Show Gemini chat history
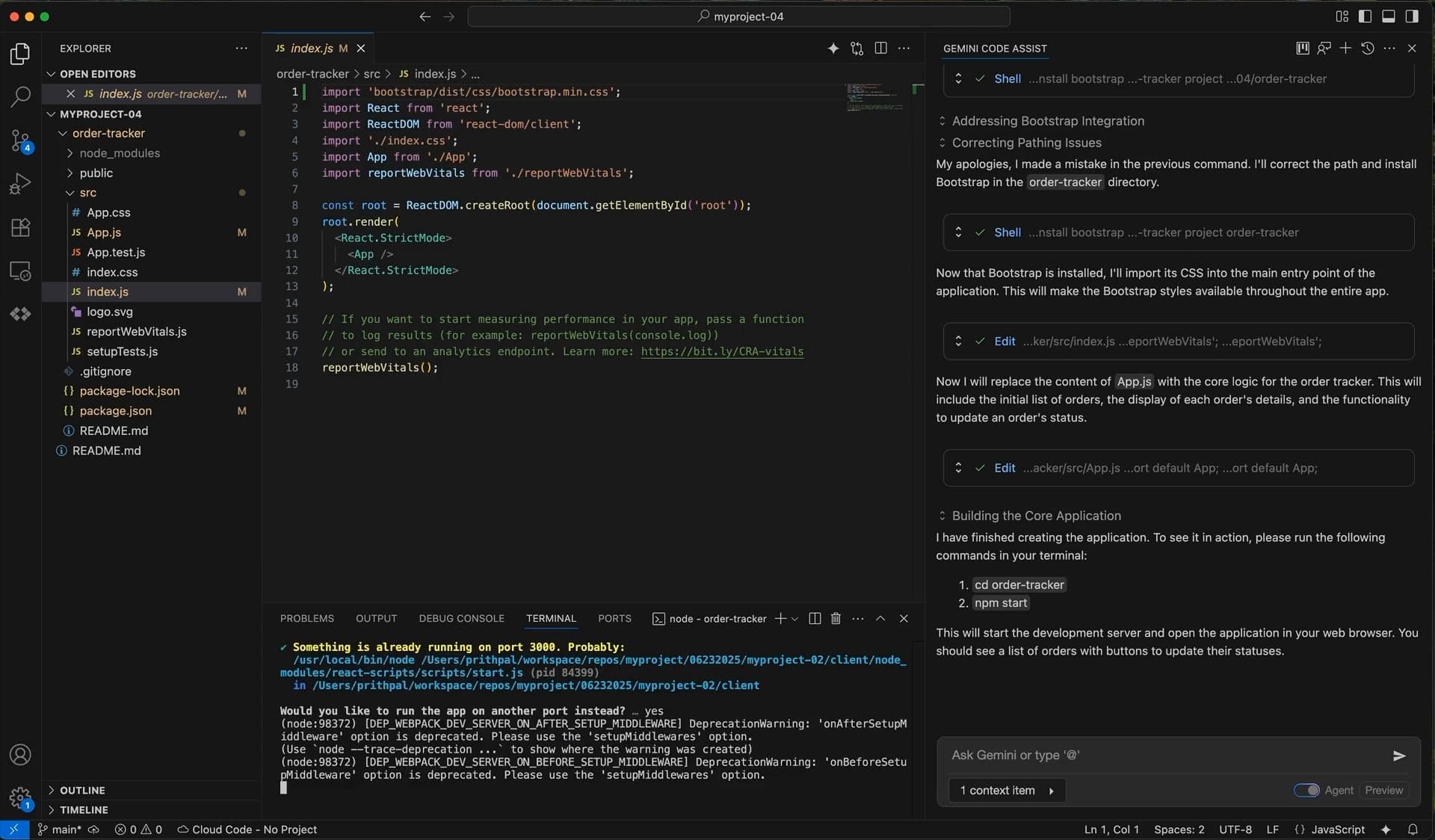Viewport: 1435px width, 840px height. [x=1368, y=49]
